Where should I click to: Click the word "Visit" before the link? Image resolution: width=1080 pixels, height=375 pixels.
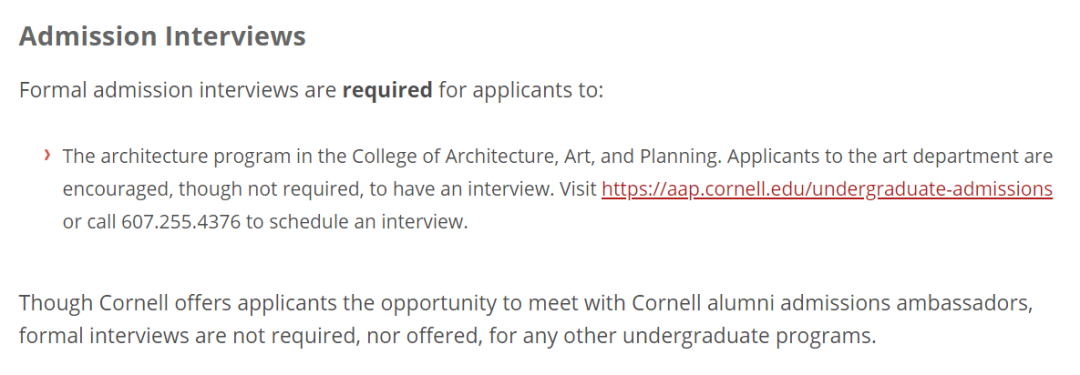click(x=578, y=190)
